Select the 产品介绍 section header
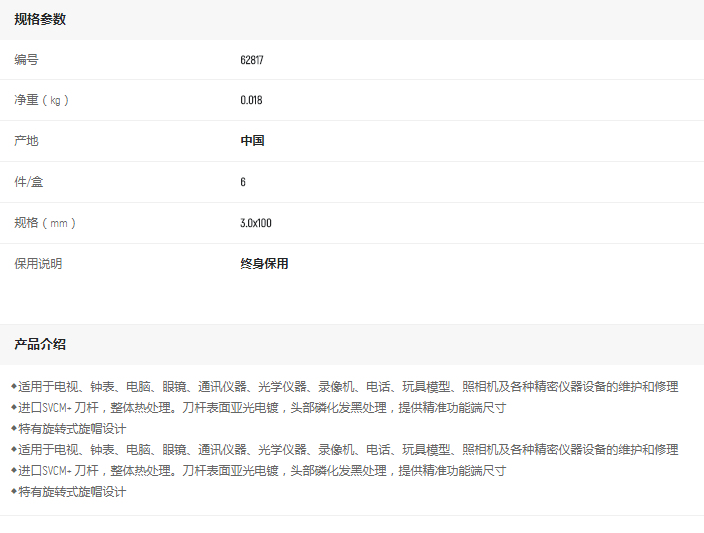The height and width of the screenshot is (533, 704). pyautogui.click(x=40, y=344)
